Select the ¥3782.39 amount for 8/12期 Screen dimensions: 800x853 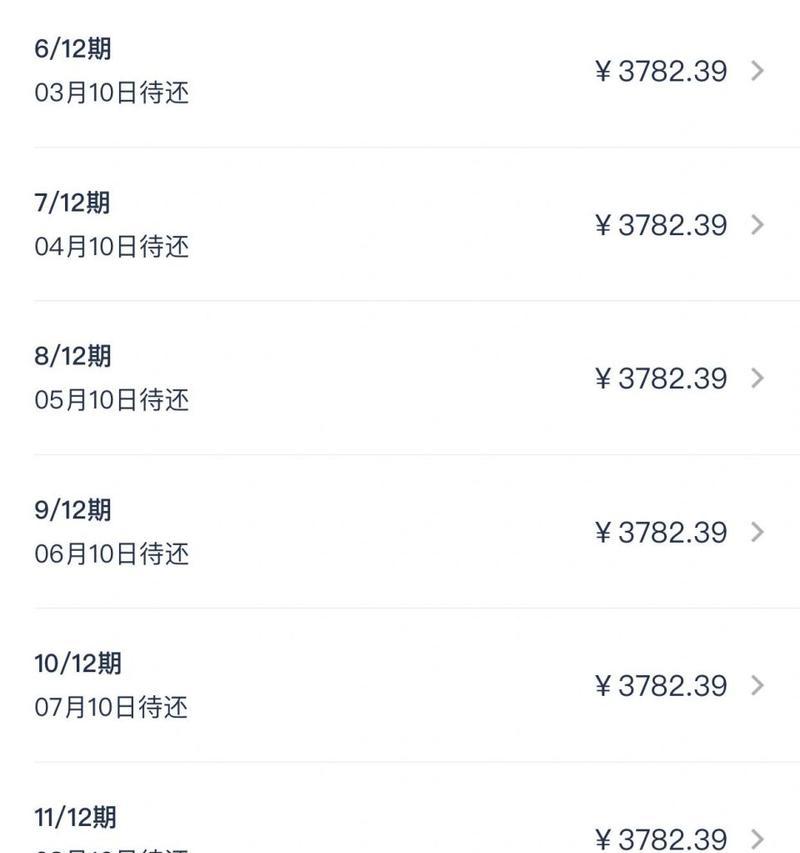click(x=661, y=379)
